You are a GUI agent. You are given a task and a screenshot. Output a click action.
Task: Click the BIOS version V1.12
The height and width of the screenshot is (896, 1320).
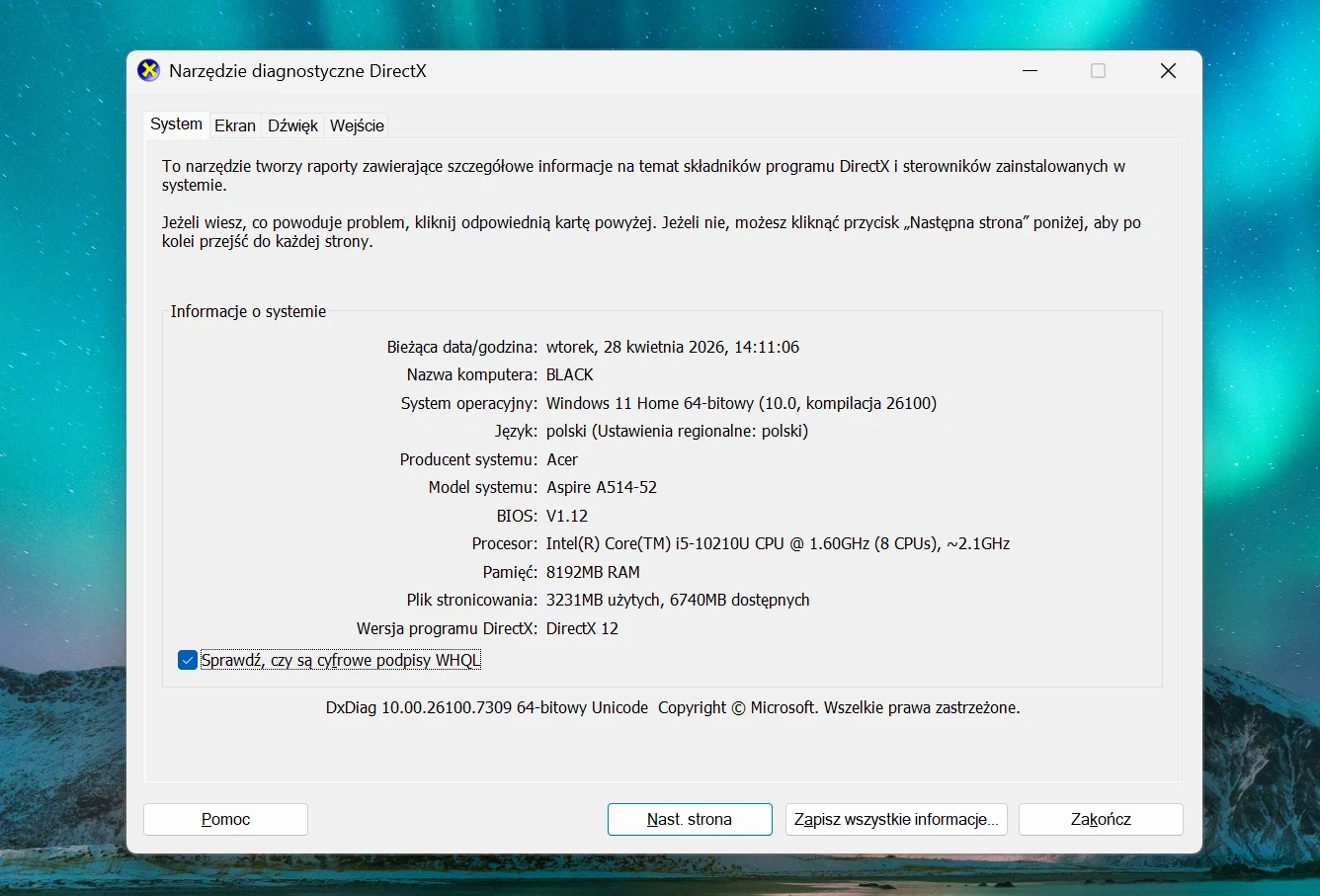pyautogui.click(x=567, y=516)
